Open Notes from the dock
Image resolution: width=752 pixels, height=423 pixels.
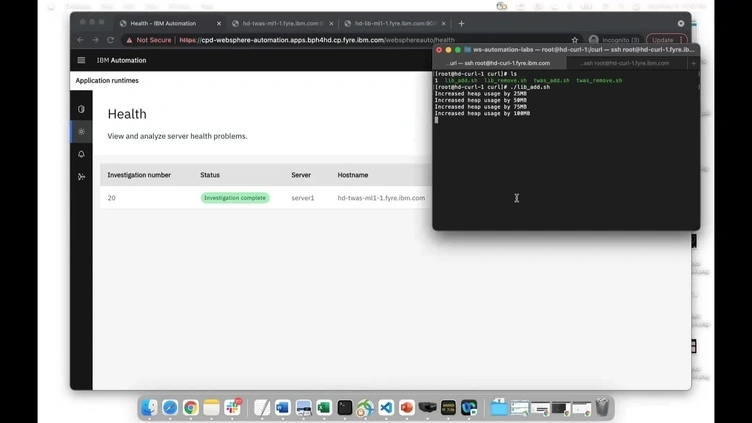coord(211,408)
